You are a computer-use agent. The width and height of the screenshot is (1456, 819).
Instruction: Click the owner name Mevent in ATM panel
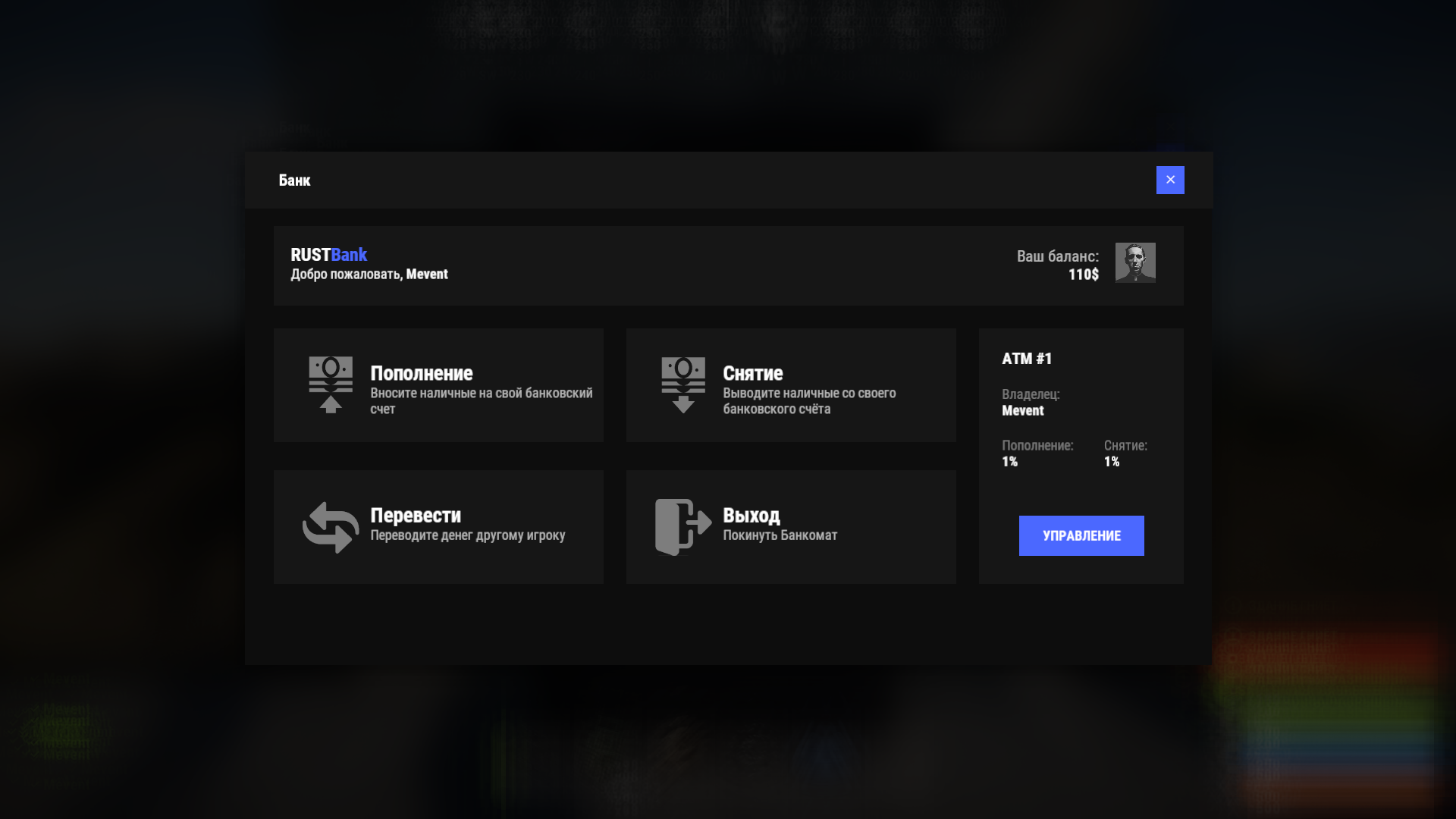click(1022, 410)
